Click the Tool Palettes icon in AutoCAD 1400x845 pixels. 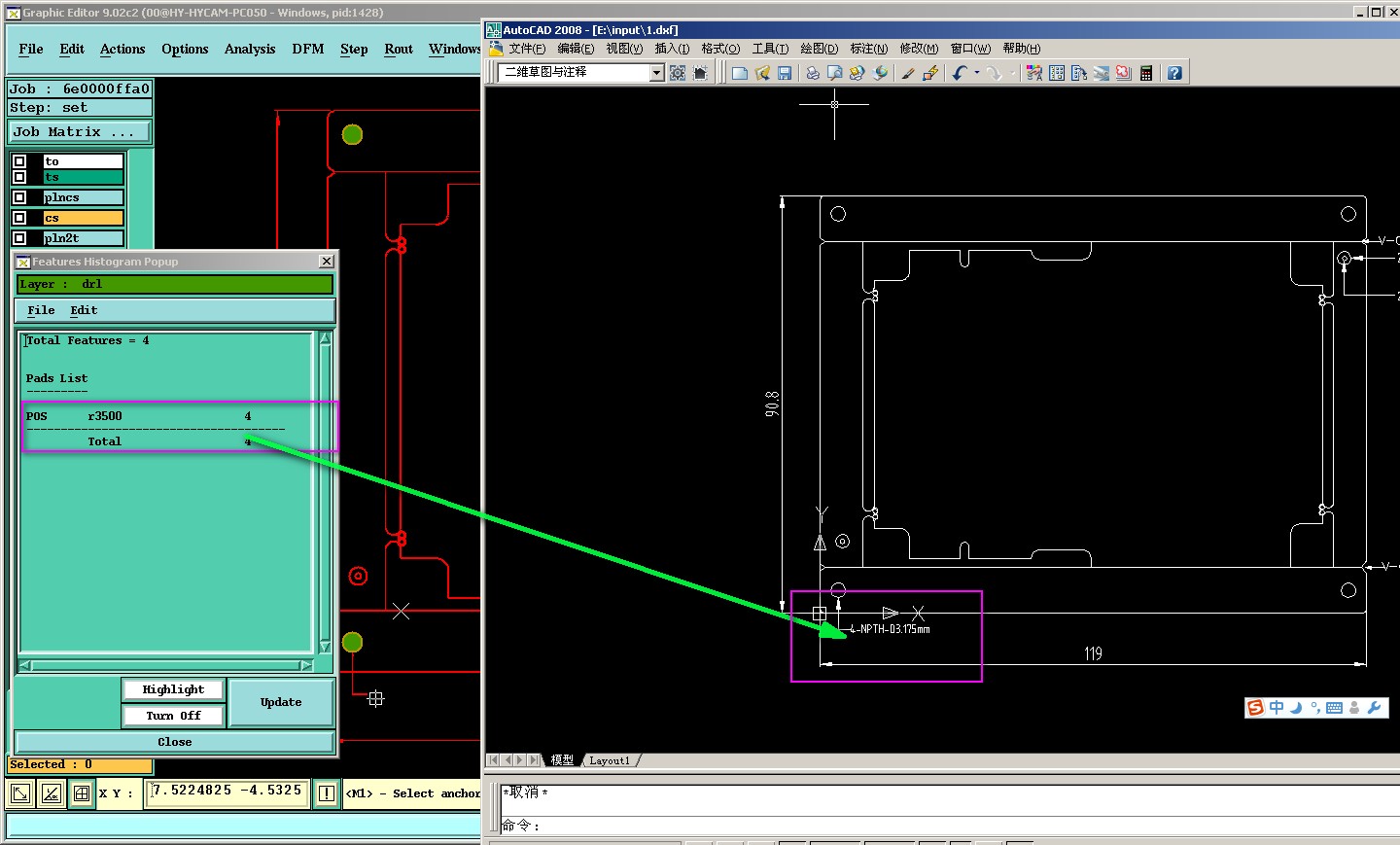[1079, 73]
